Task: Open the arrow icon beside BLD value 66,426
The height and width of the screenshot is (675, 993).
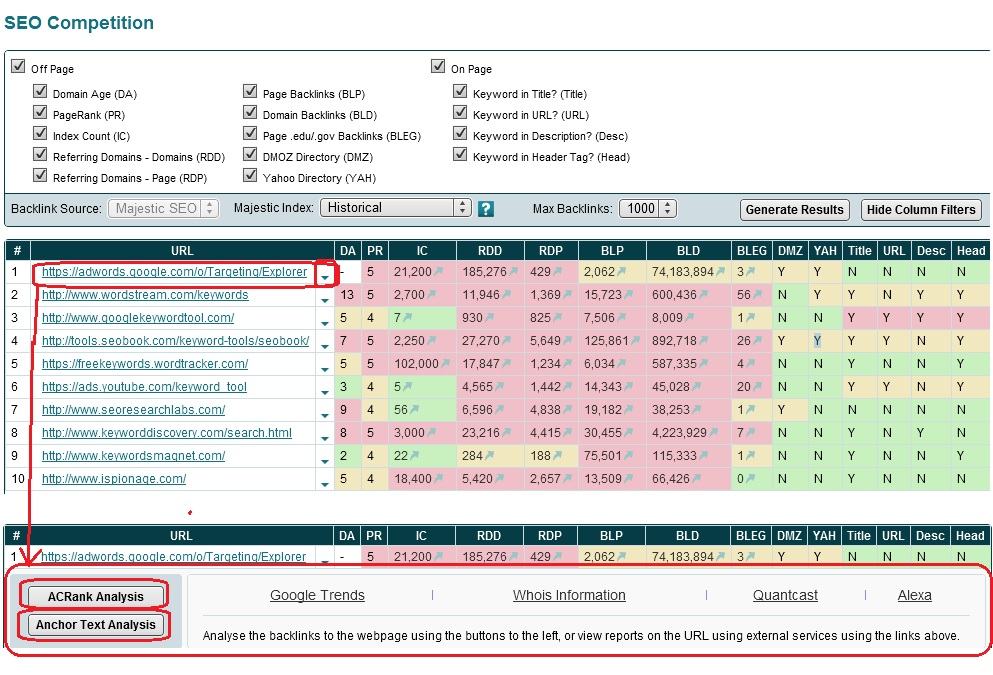Action: click(697, 479)
